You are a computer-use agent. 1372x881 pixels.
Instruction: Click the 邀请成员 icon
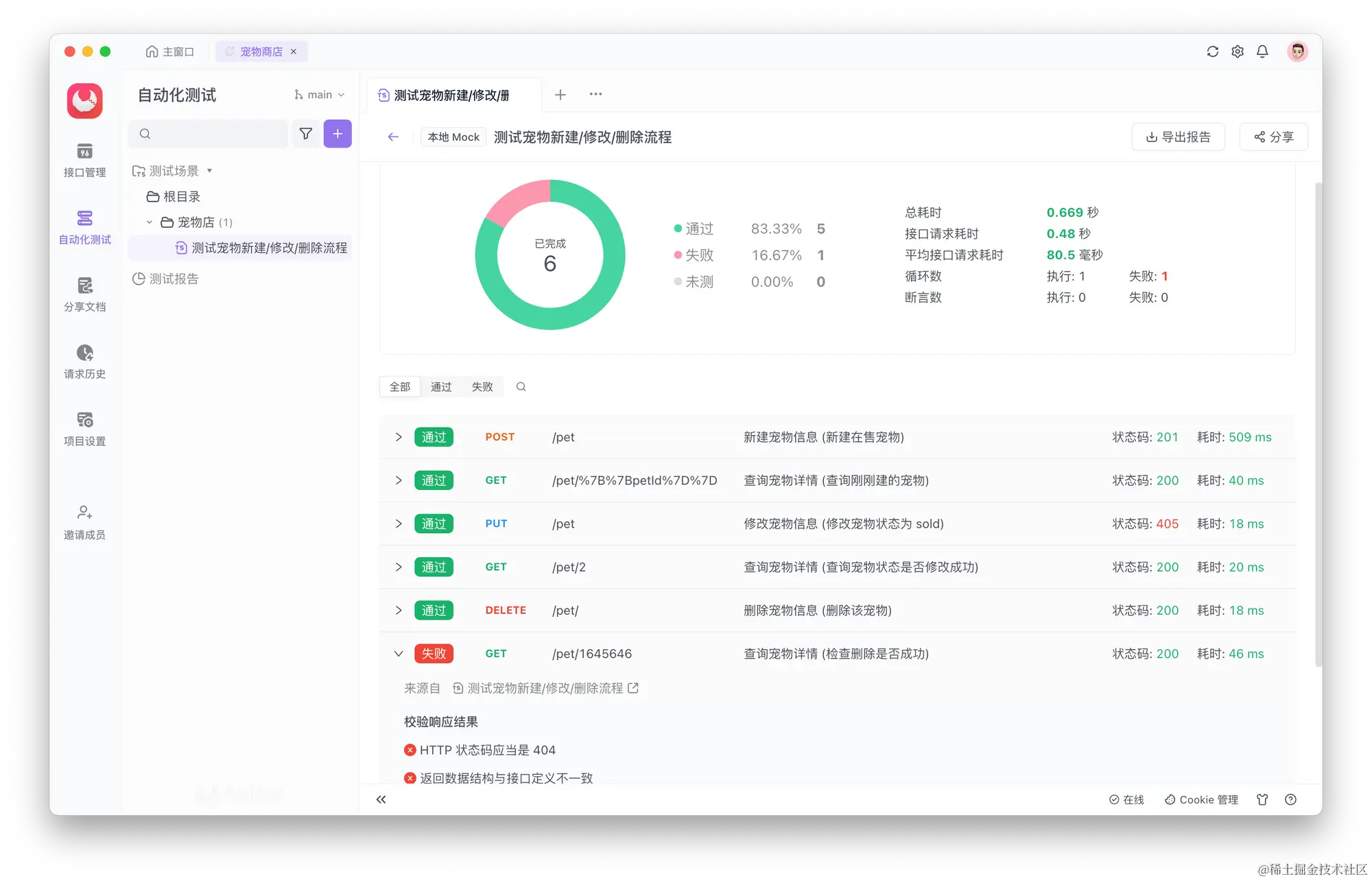(x=84, y=522)
